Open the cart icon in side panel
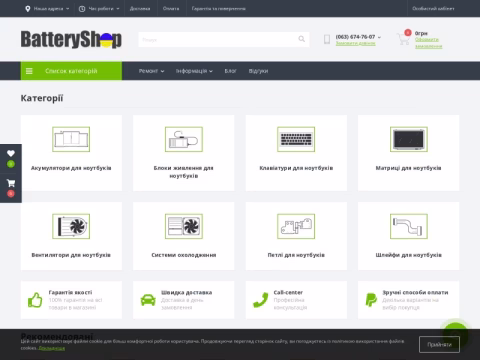This screenshot has width=480, height=360. (x=11, y=183)
